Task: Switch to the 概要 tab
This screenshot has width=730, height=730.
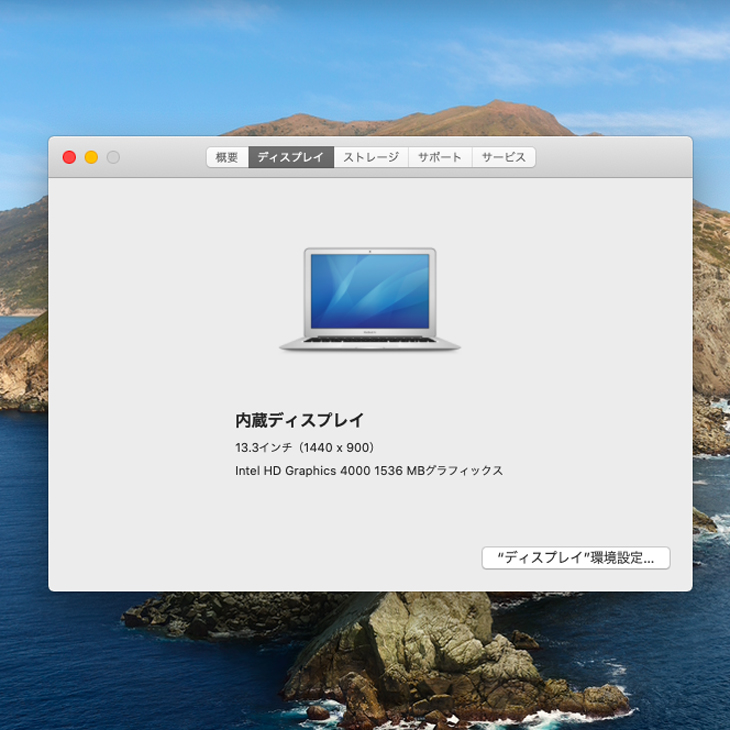Action: coord(227,157)
